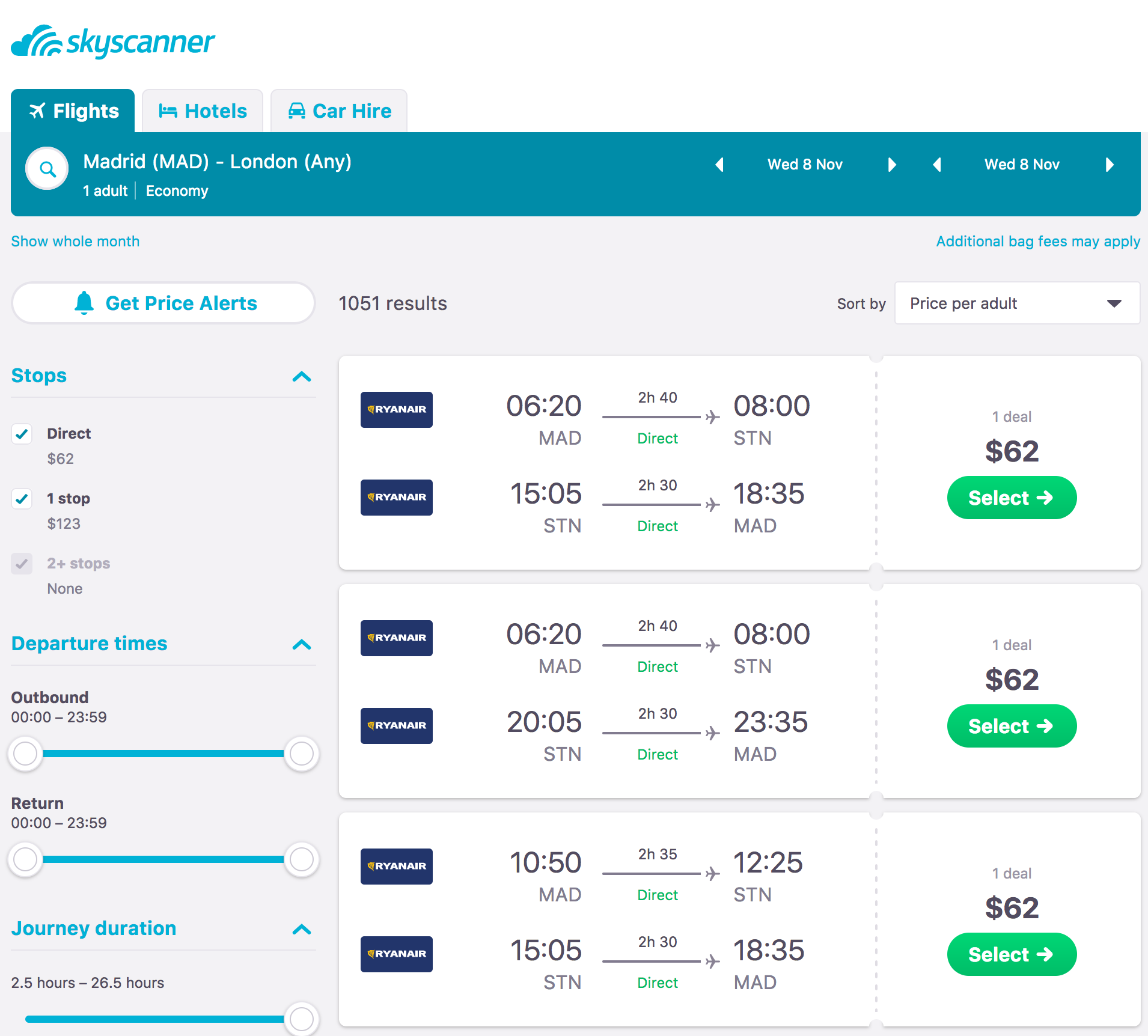Screen dimensions: 1148x1036
Task: Click the Skyscanner logo
Action: 113,42
